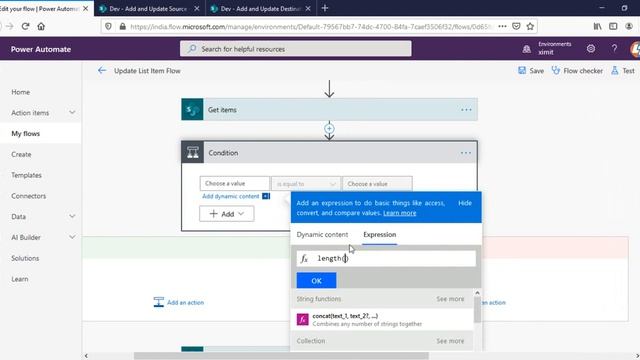Go back with the arrow beside flow name
640x360 pixels.
click(x=102, y=71)
